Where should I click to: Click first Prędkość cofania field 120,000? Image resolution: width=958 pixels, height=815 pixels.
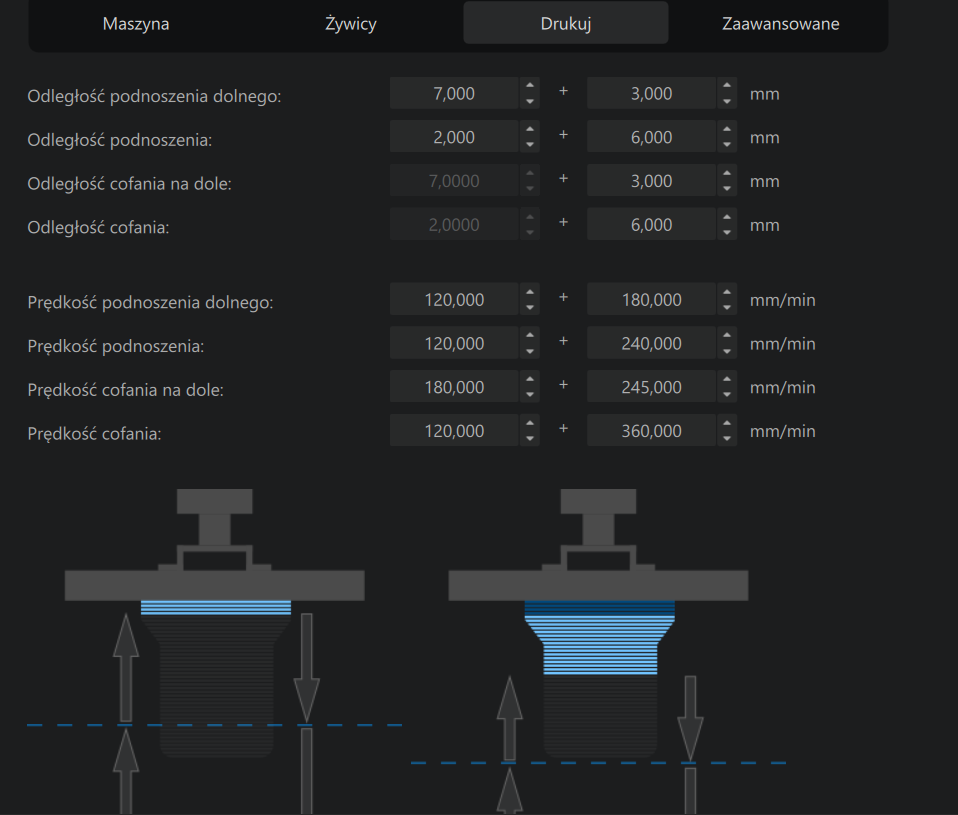coord(454,431)
